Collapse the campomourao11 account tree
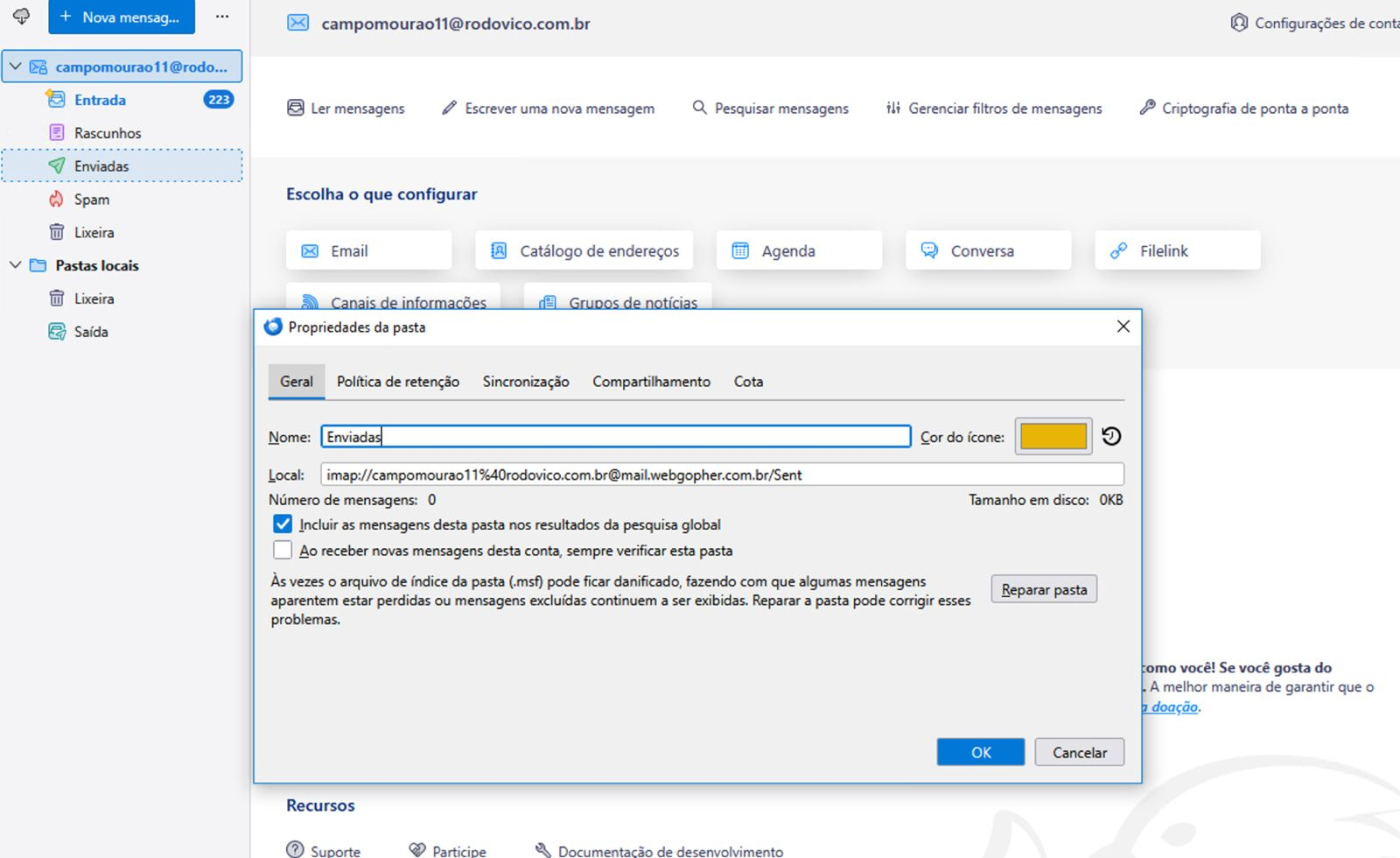1400x858 pixels. coord(15,67)
